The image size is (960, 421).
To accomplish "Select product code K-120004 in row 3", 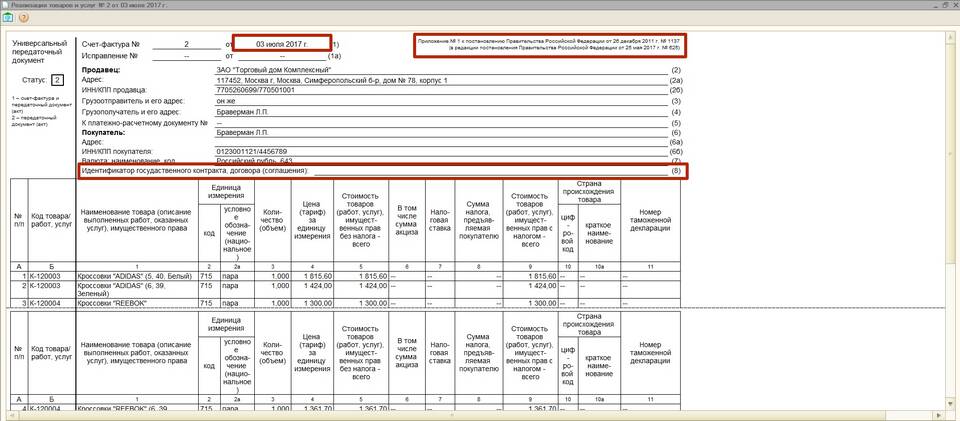I will (46, 301).
